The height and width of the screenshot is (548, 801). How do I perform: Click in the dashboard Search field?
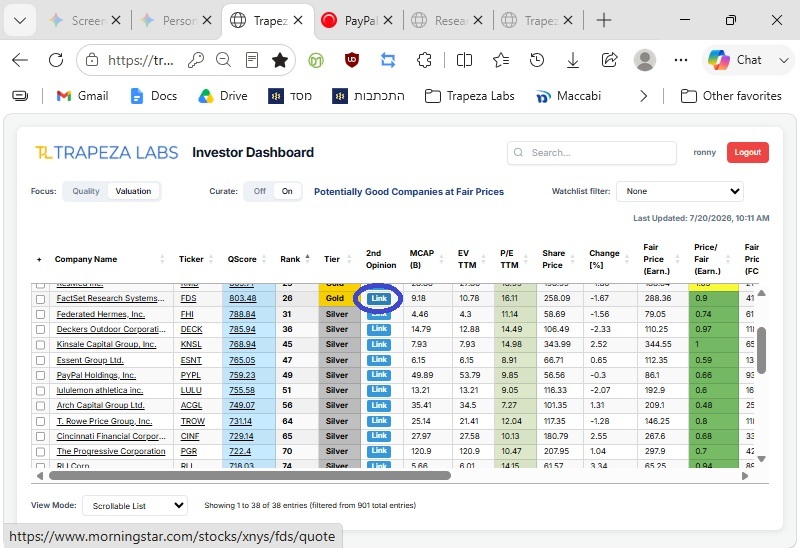click(x=592, y=153)
